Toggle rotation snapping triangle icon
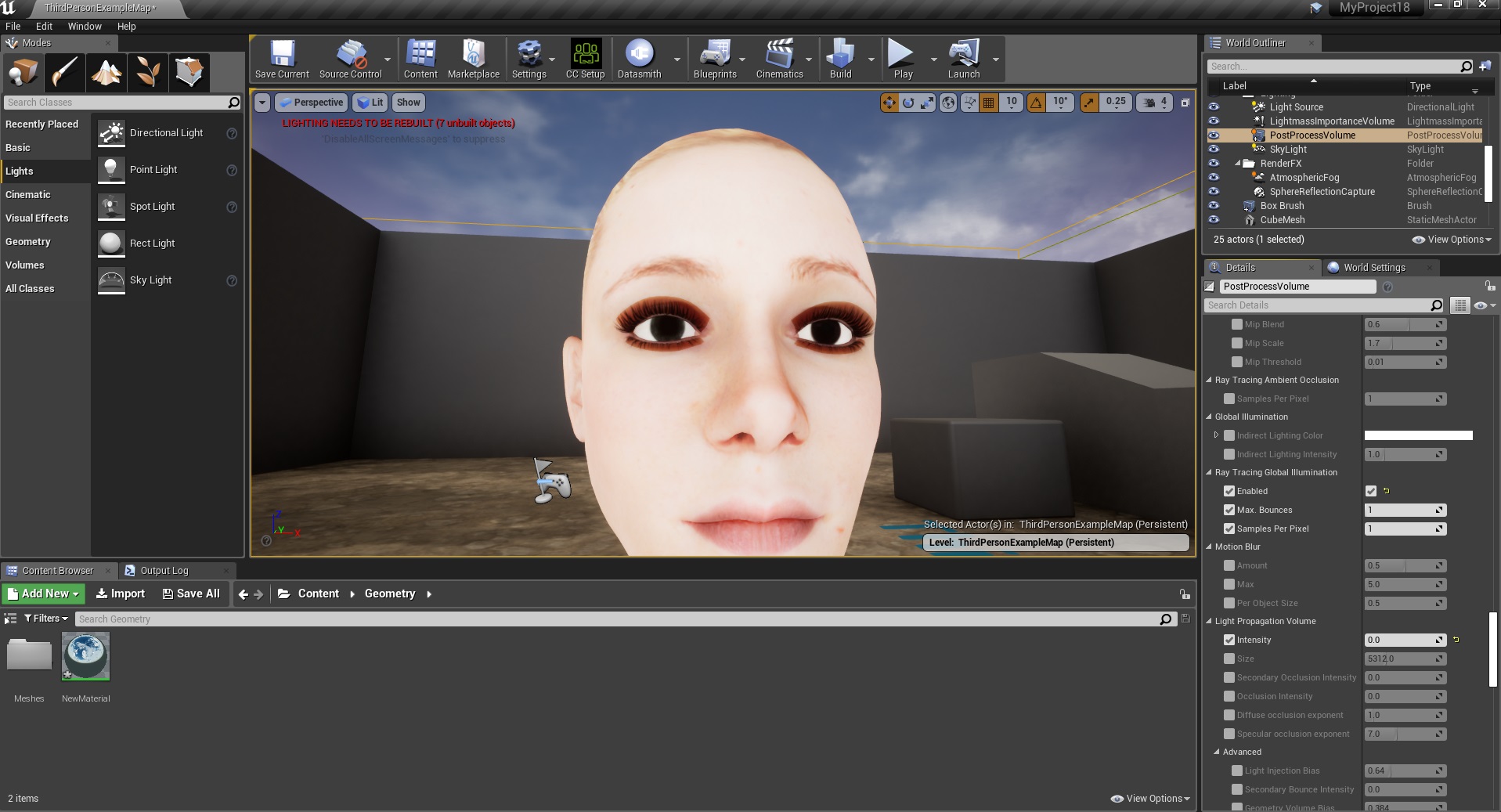 (x=1036, y=103)
